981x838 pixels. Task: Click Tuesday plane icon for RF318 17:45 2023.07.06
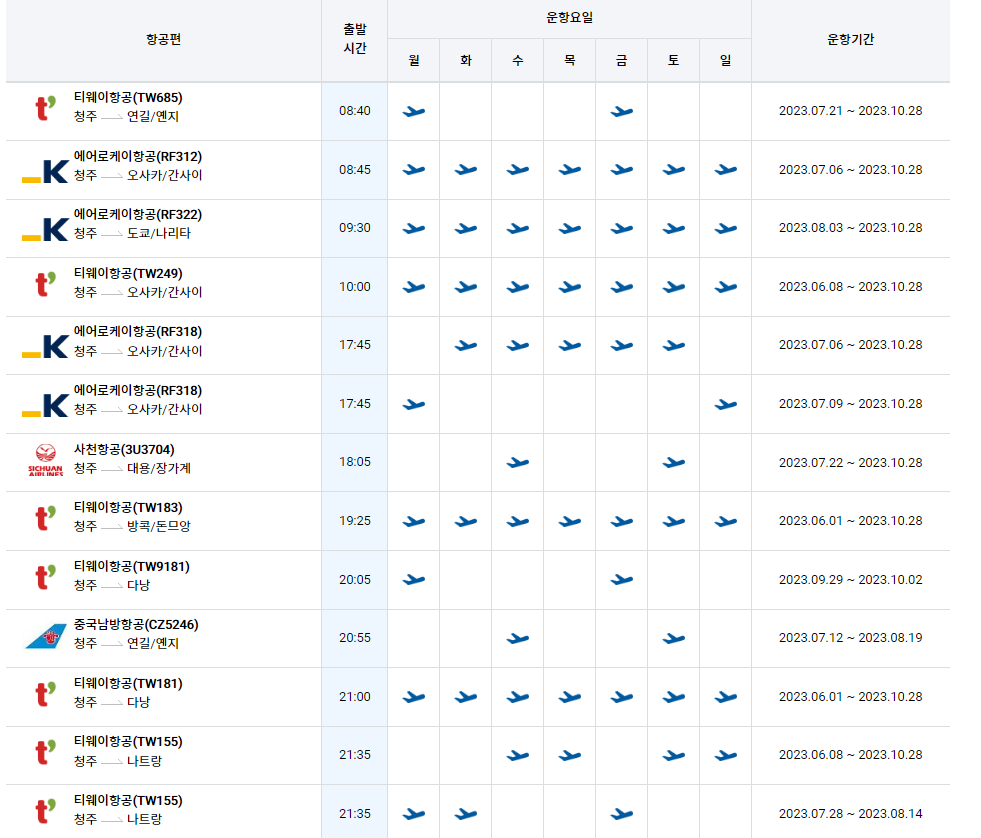pyautogui.click(x=465, y=345)
